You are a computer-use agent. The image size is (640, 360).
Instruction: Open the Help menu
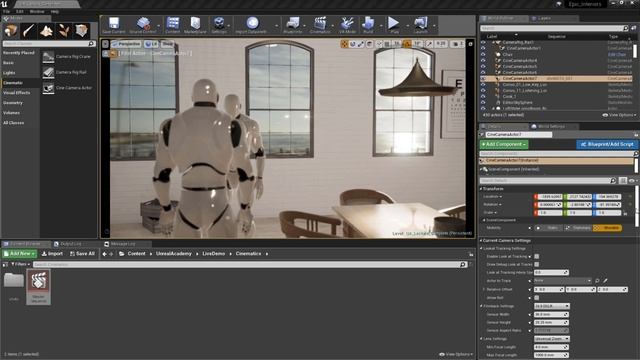point(55,11)
